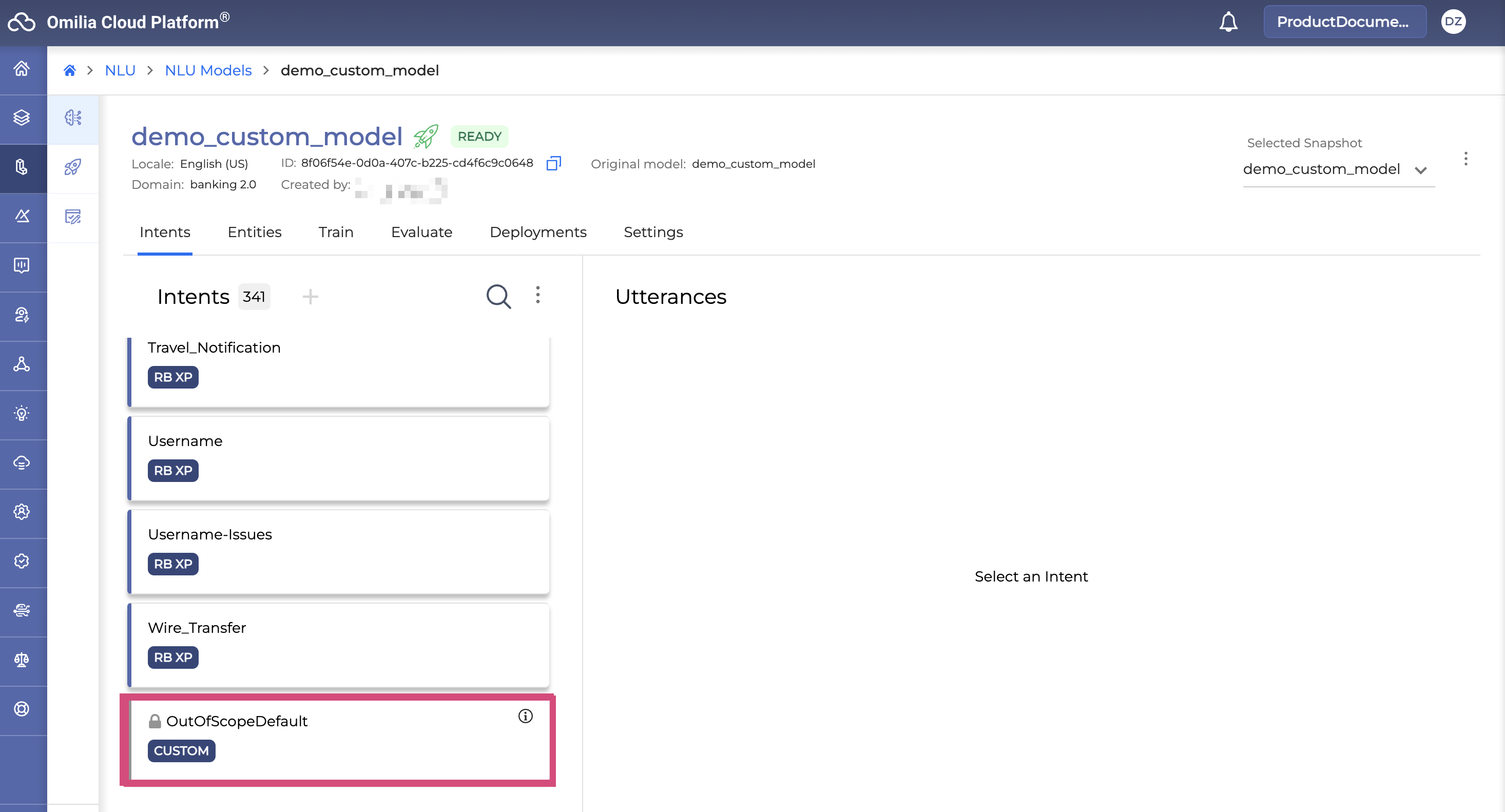This screenshot has height=812, width=1505.
Task: Click the plus icon to add intent
Action: tap(310, 297)
